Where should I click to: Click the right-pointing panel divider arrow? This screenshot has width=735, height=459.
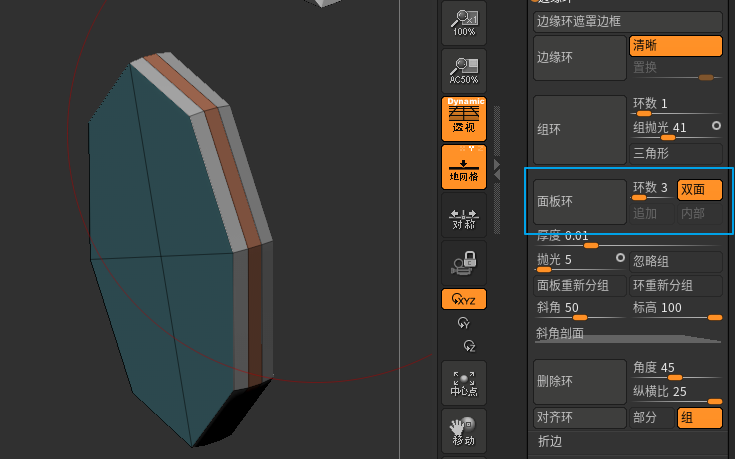497,165
